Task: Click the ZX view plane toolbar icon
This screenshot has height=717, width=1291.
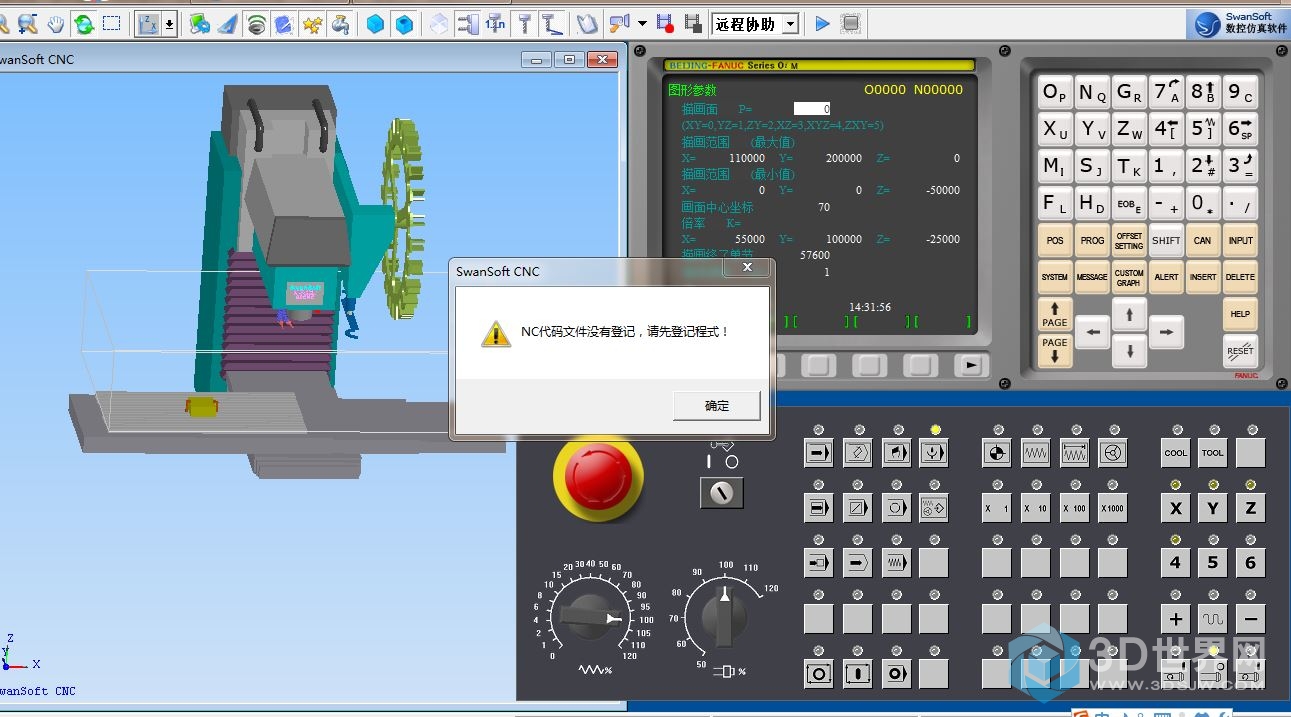Action: click(147, 23)
